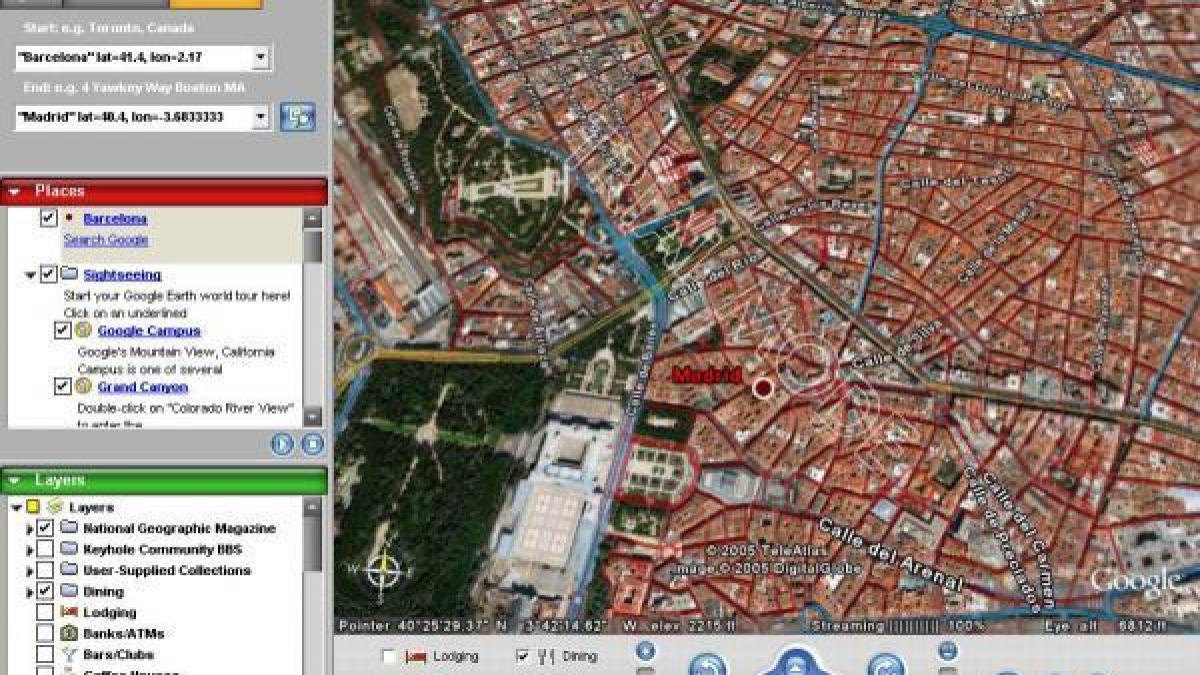Image resolution: width=1200 pixels, height=675 pixels.
Task: Click the Keyhole Community BBS folder icon
Action: [x=68, y=549]
